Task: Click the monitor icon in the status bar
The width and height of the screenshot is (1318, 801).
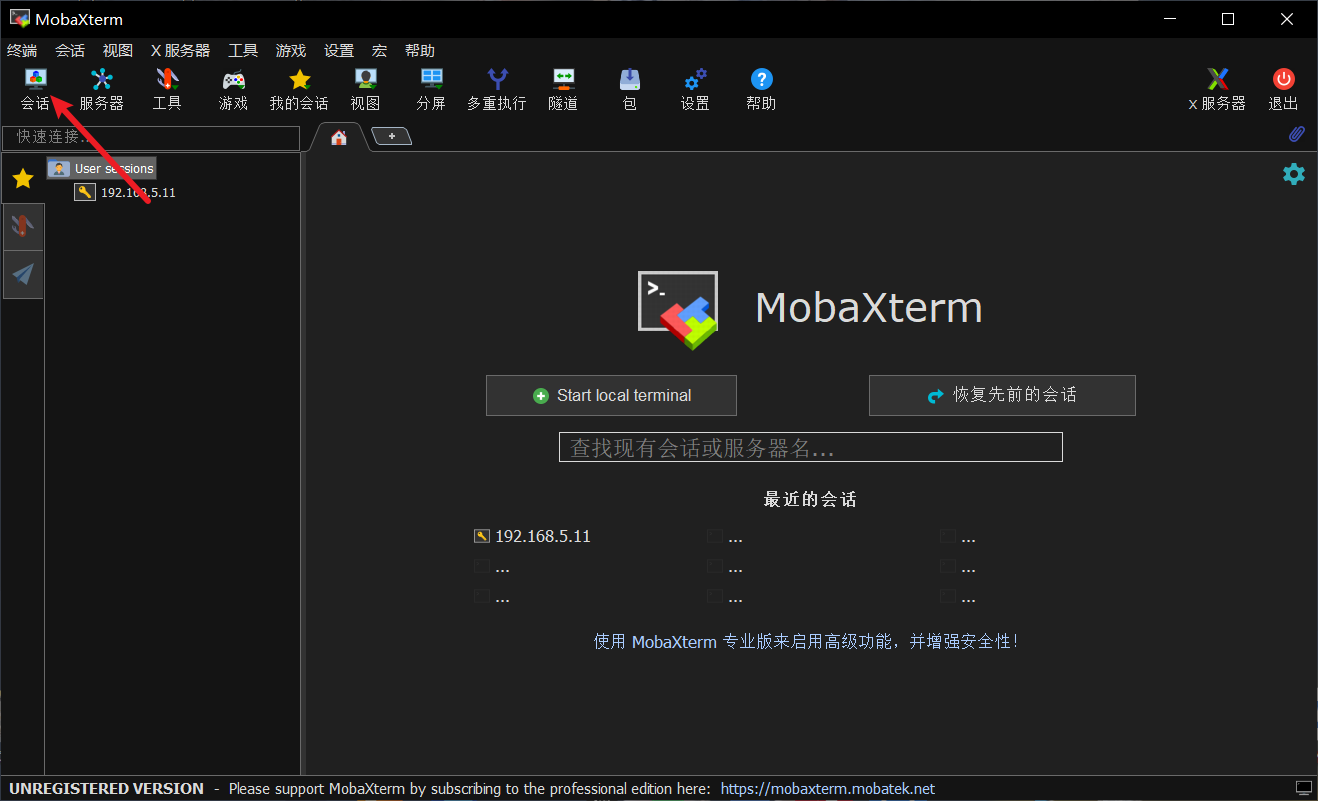Action: (x=1303, y=788)
